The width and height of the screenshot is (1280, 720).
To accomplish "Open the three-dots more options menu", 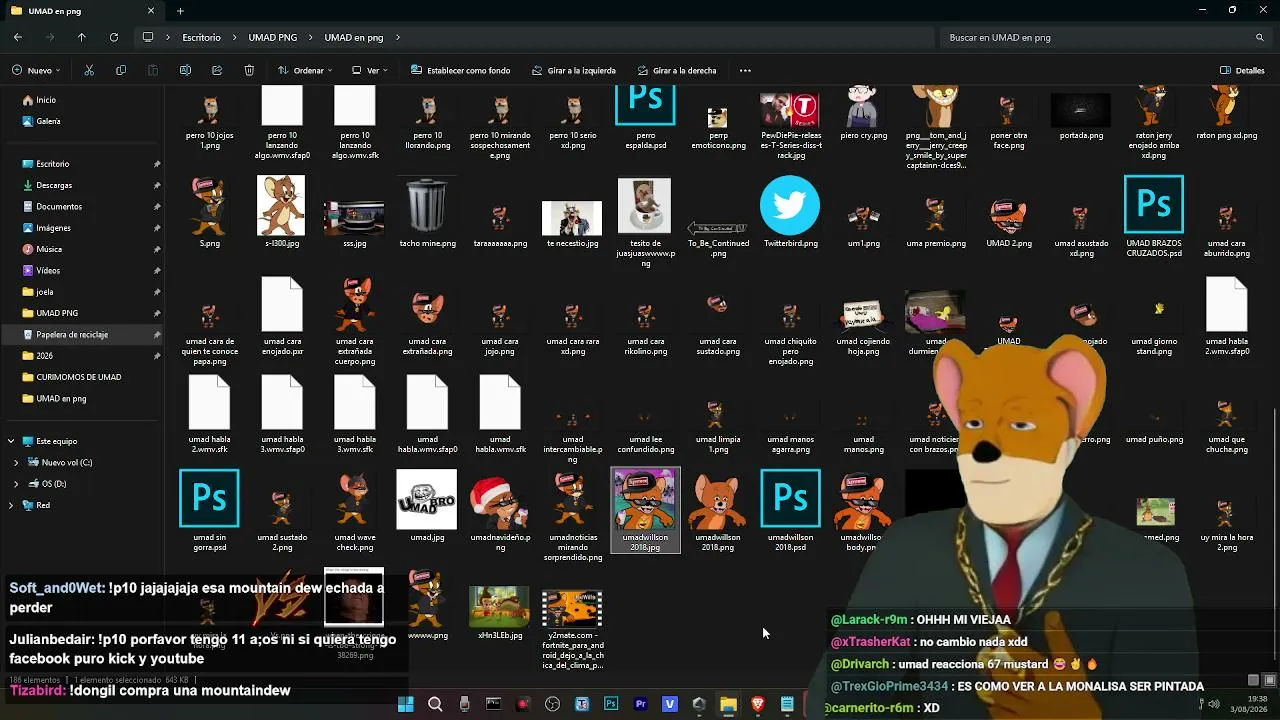I will point(745,71).
